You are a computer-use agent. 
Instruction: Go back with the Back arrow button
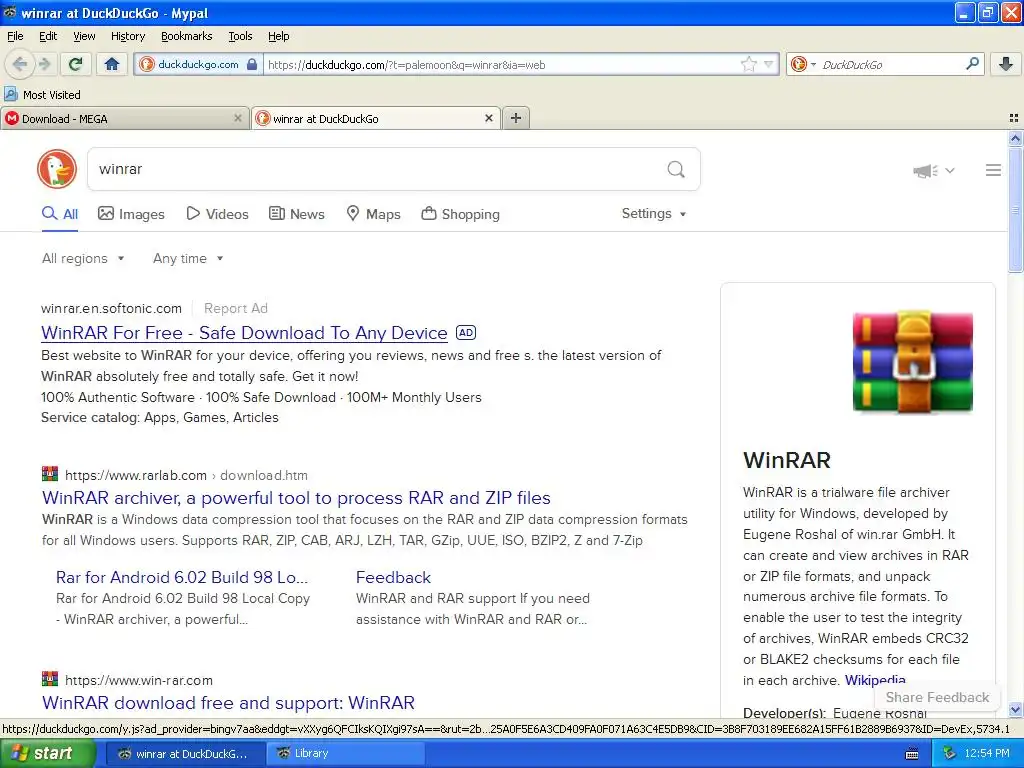click(20, 64)
